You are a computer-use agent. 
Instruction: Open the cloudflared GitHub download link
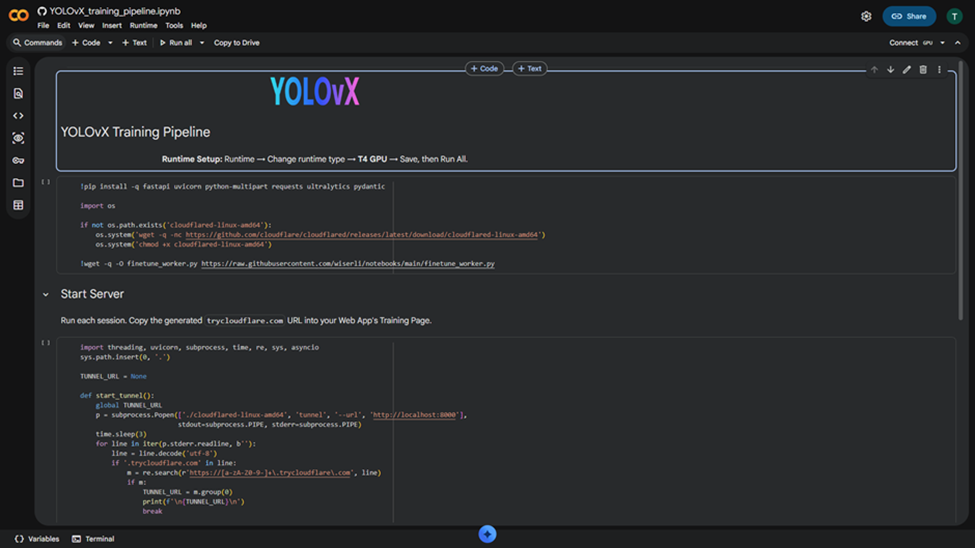(361, 235)
